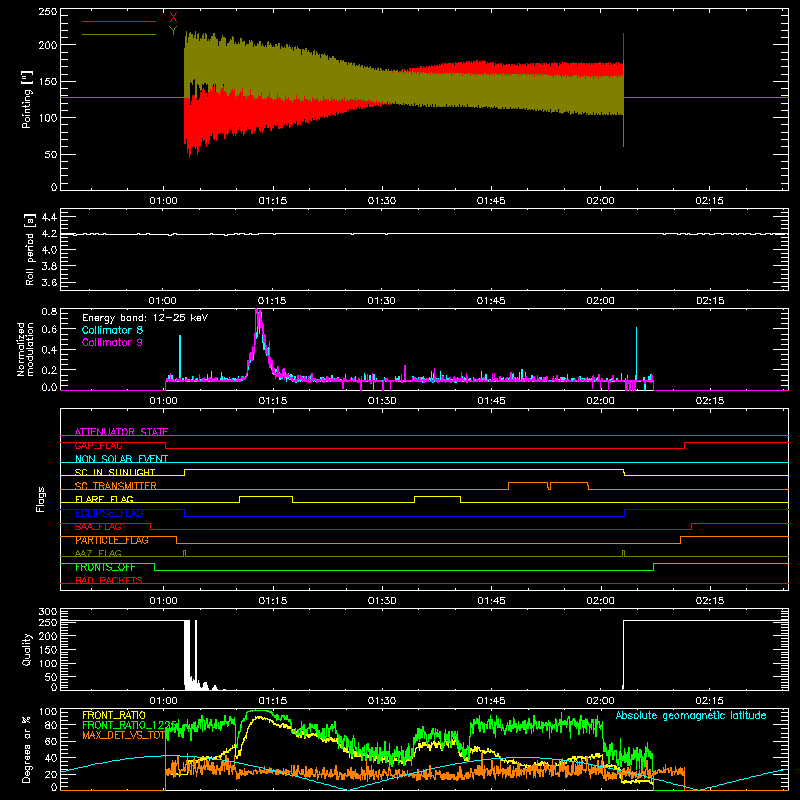This screenshot has width=800, height=800.
Task: Click the 'Absolute geomagnetic latitude' label
Action: click(x=691, y=716)
